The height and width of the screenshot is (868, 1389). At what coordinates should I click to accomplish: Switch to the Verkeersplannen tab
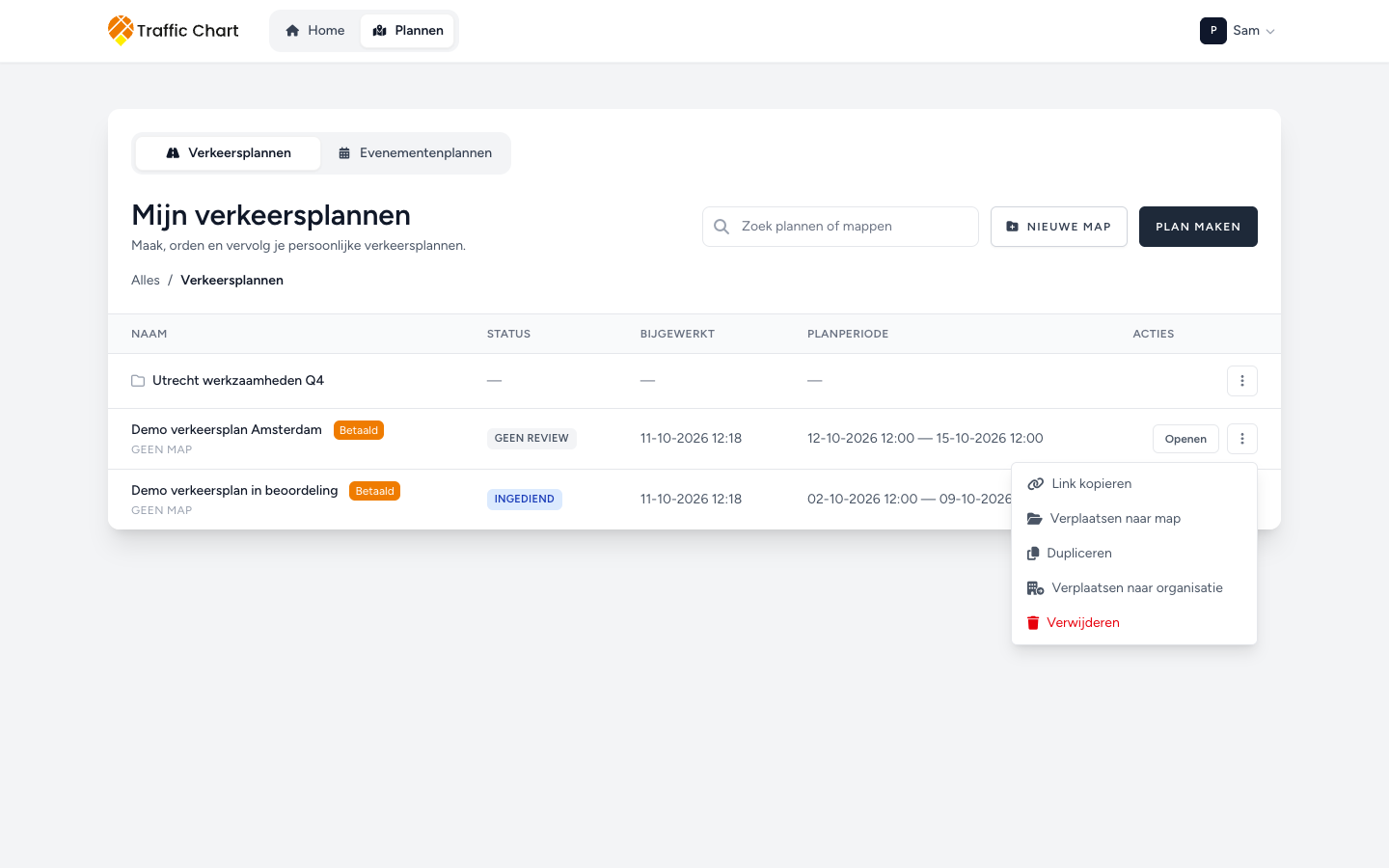229,153
